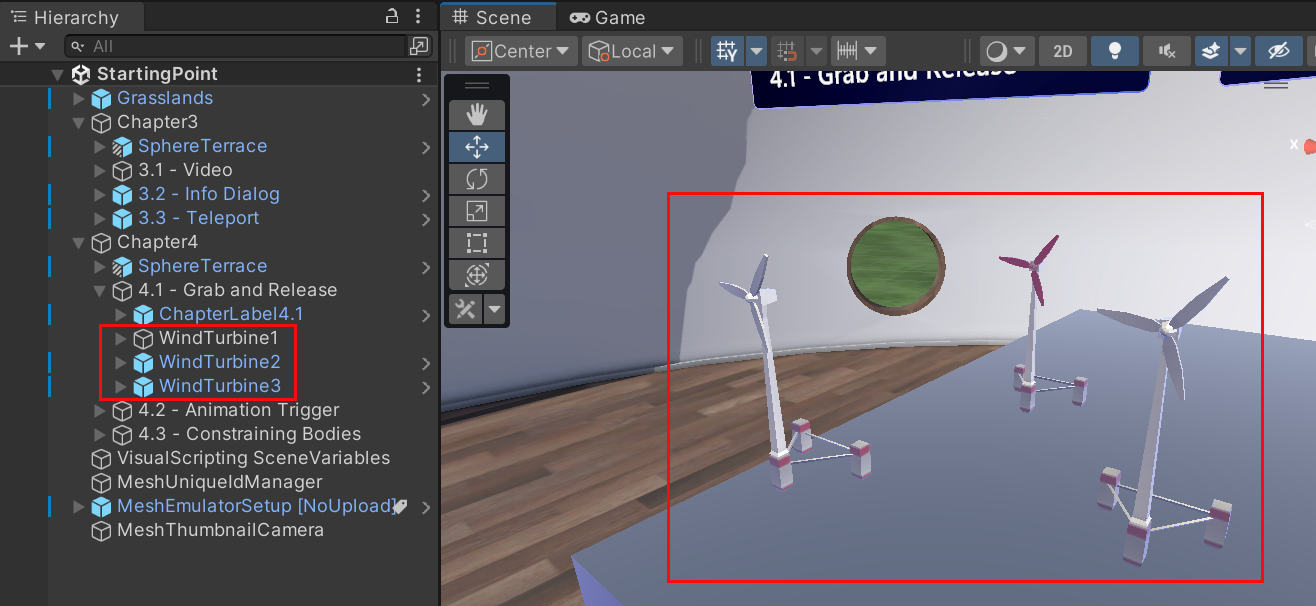1316x606 pixels.
Task: Click the tools overlay drag handle
Action: (x=477, y=86)
